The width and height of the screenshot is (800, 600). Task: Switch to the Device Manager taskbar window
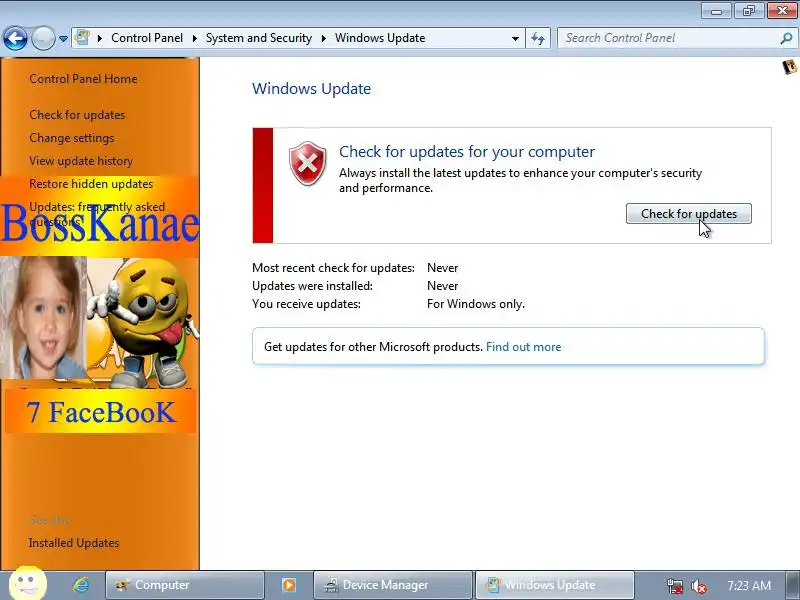tap(392, 585)
